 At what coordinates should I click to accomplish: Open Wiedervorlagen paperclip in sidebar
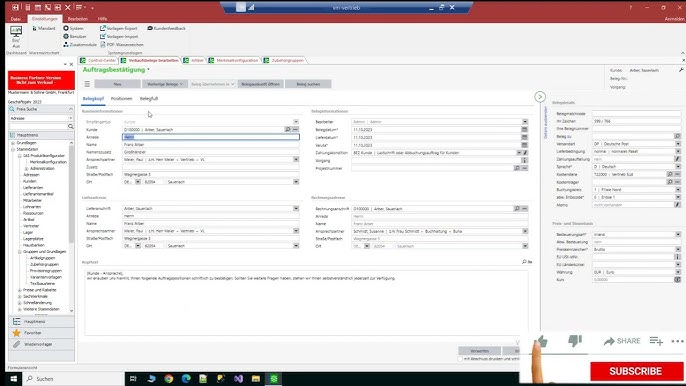pos(17,344)
